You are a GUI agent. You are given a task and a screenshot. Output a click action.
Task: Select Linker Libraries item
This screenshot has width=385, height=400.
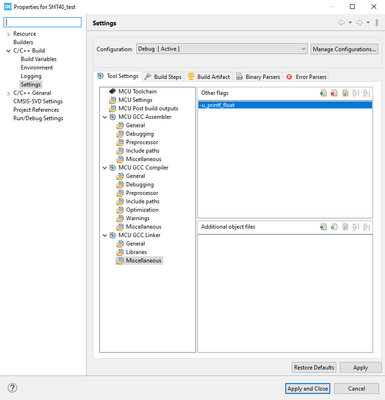(136, 252)
